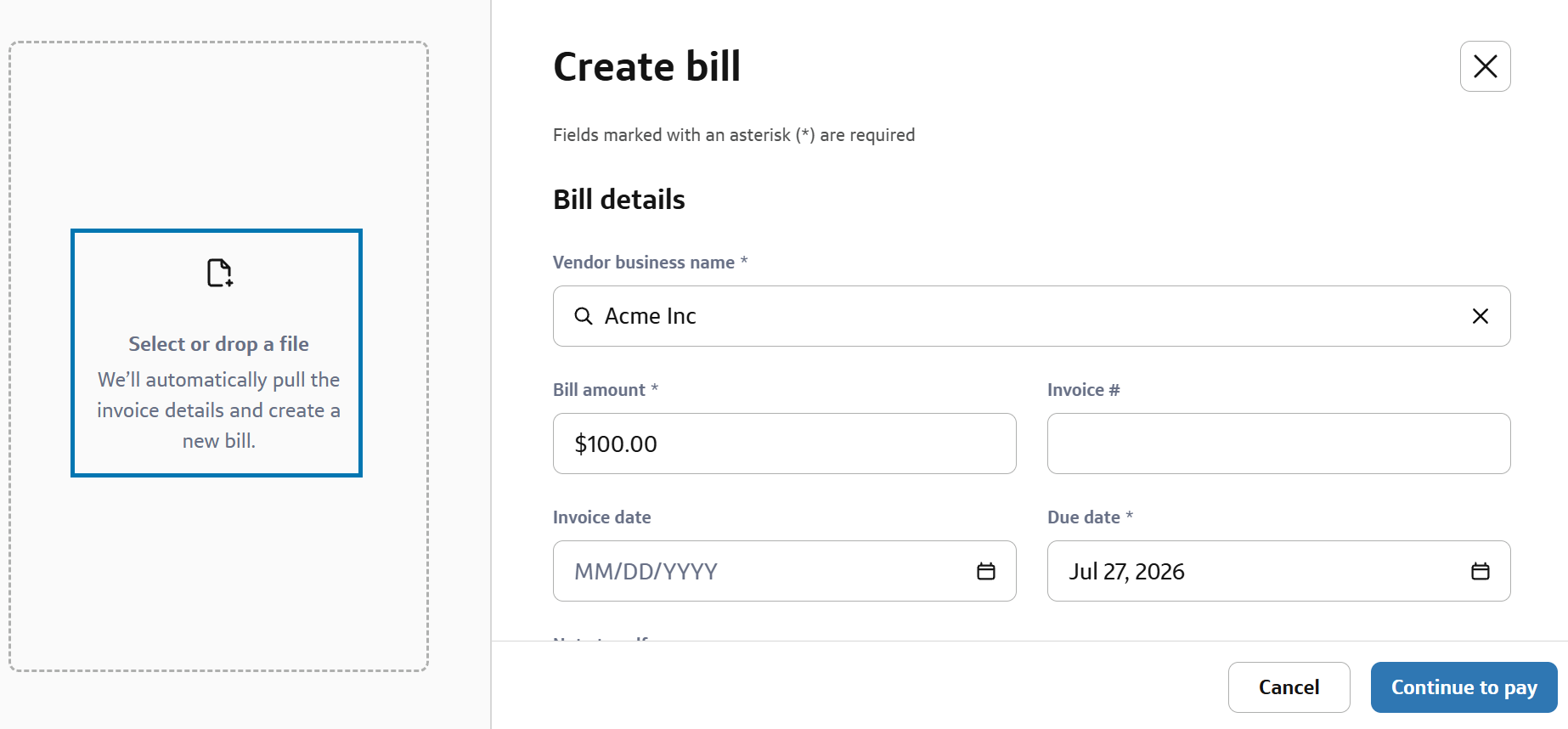Click the Bill amount label
The height and width of the screenshot is (729, 1568).
599,390
